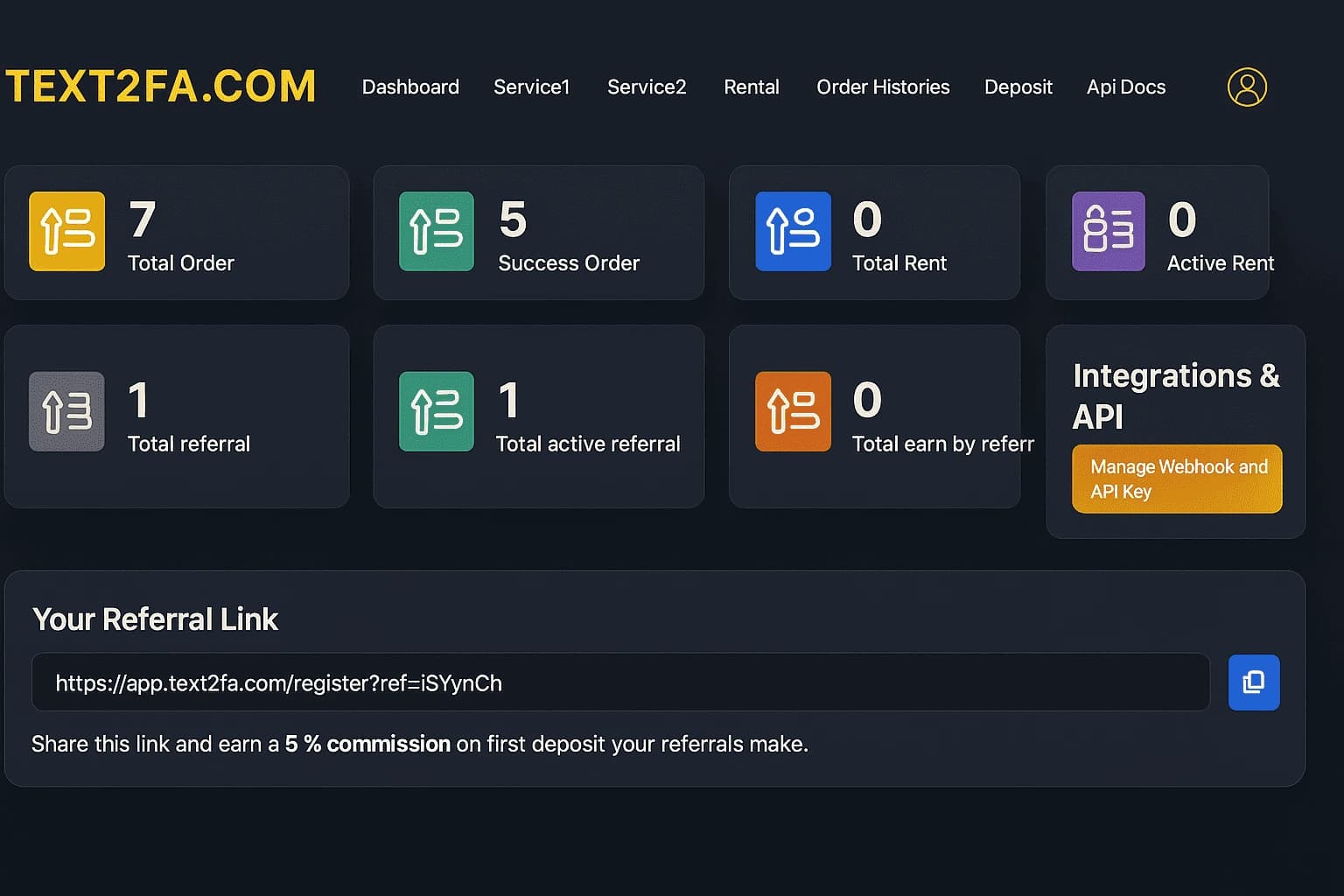Open the user profile icon
Screen dimensions: 1344x896
click(x=1247, y=87)
